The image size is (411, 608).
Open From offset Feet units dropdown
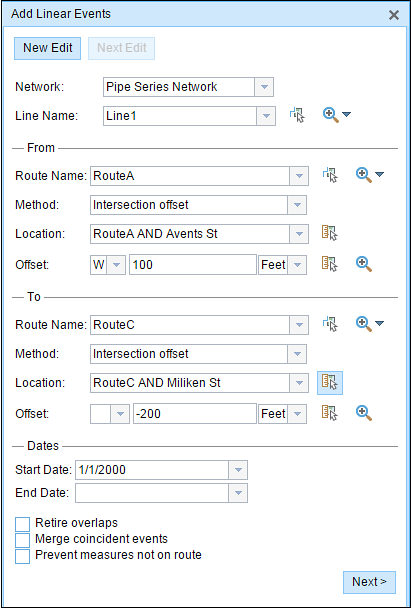[297, 265]
